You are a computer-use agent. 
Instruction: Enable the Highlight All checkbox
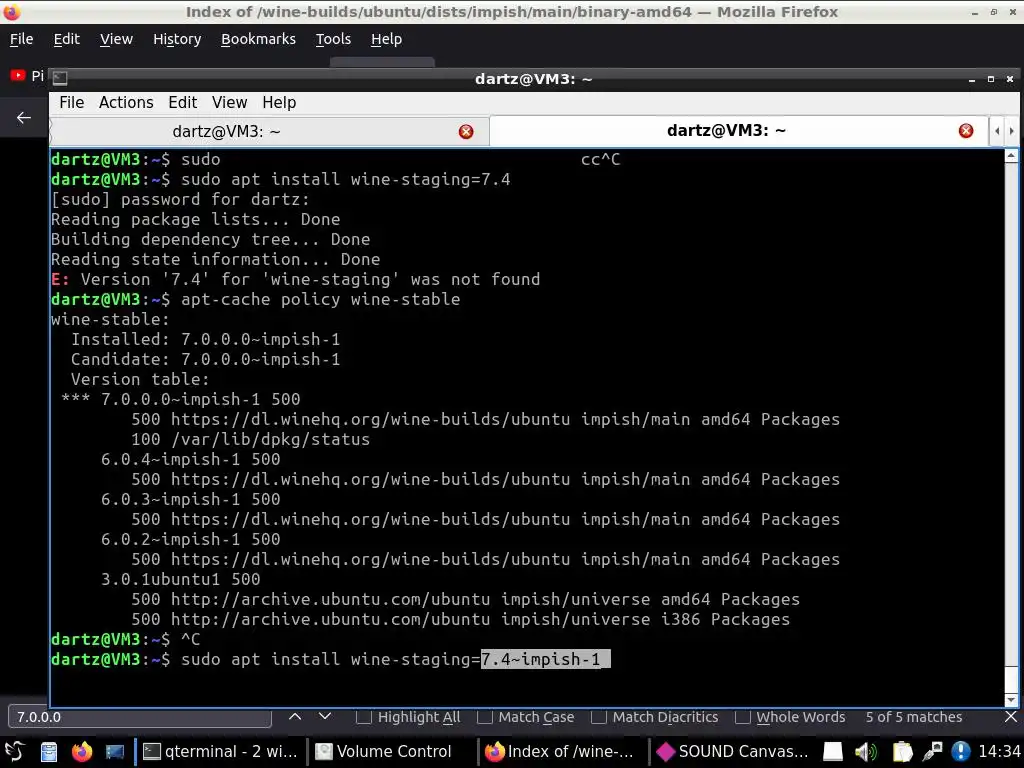pos(364,717)
